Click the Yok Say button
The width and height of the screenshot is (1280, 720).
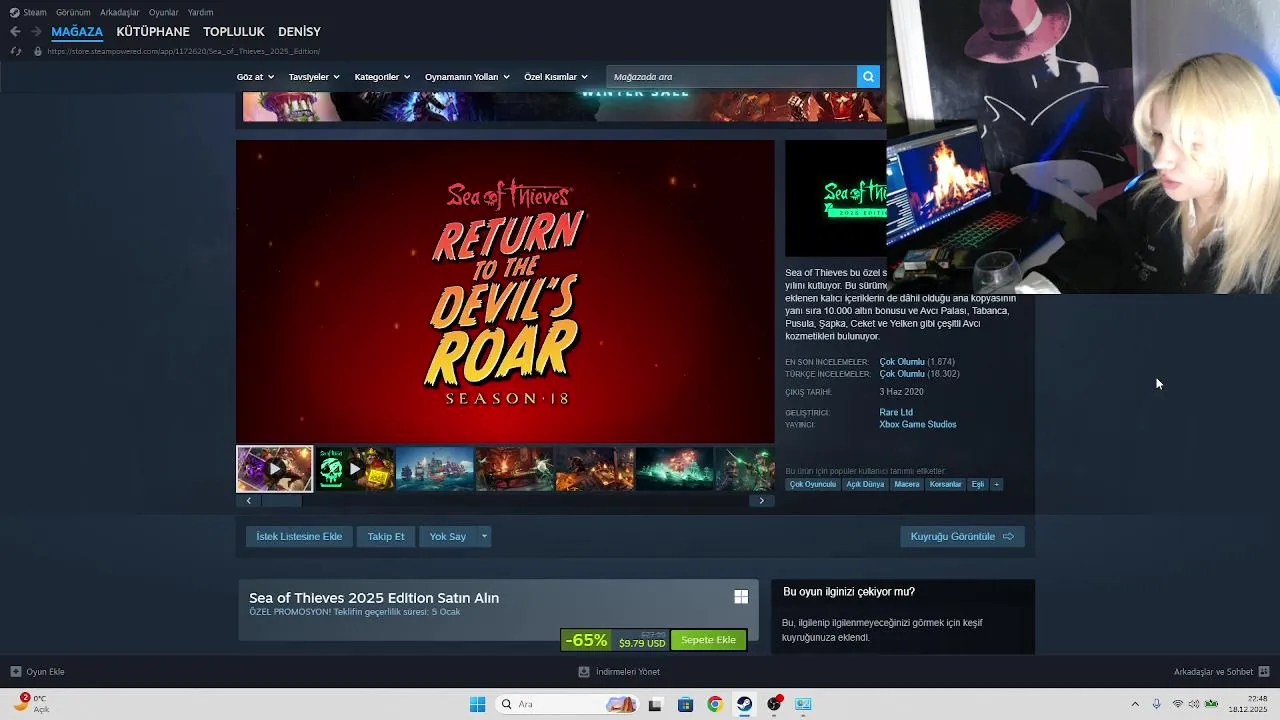(448, 536)
